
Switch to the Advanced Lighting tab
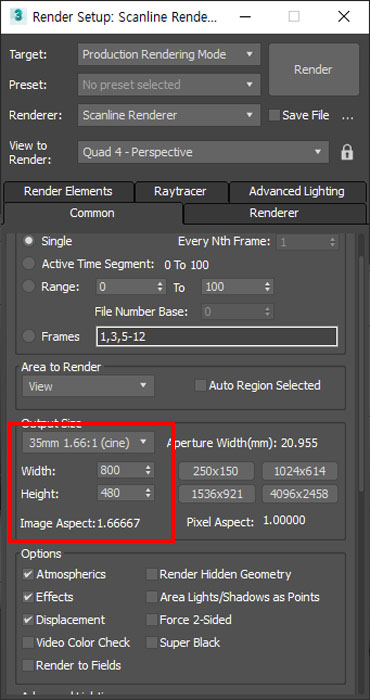297,192
